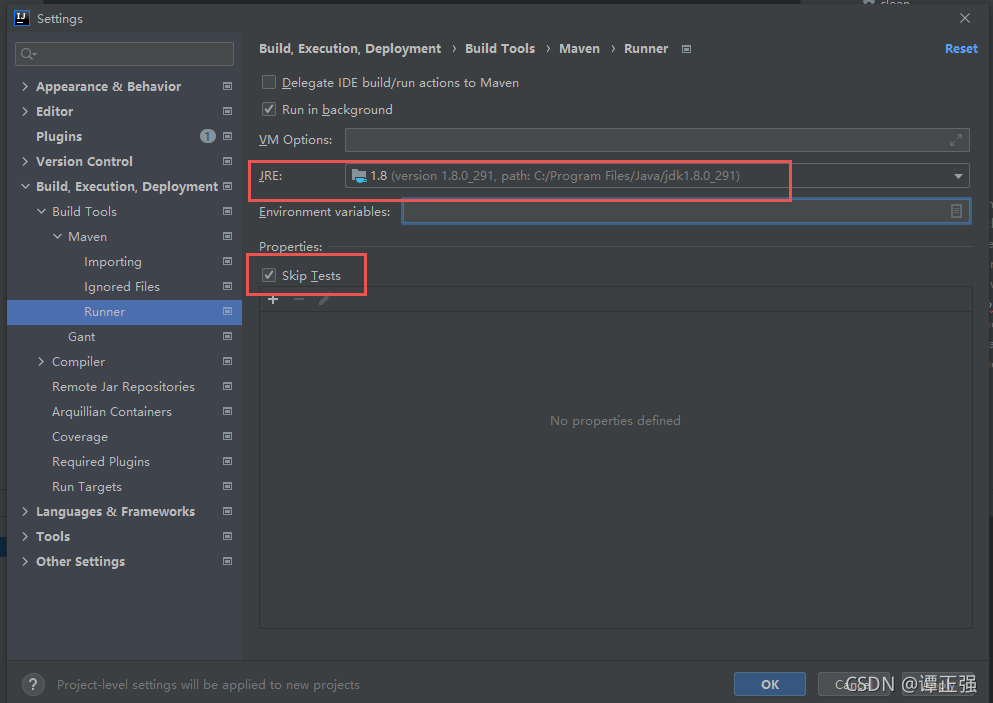The image size is (993, 703).
Task: Click project-level icon beside Maven row
Action: pyautogui.click(x=227, y=236)
